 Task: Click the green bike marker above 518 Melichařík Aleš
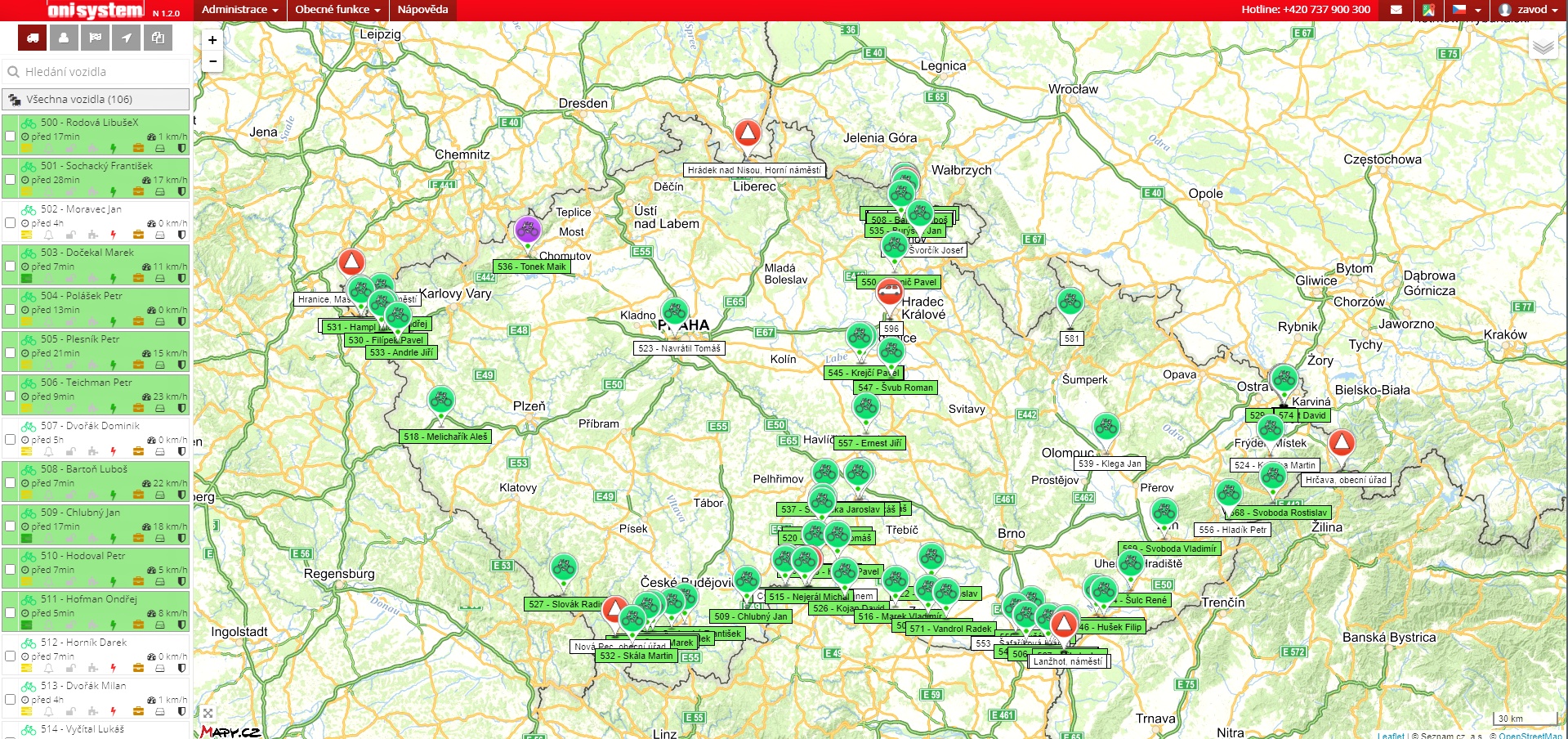coord(441,401)
